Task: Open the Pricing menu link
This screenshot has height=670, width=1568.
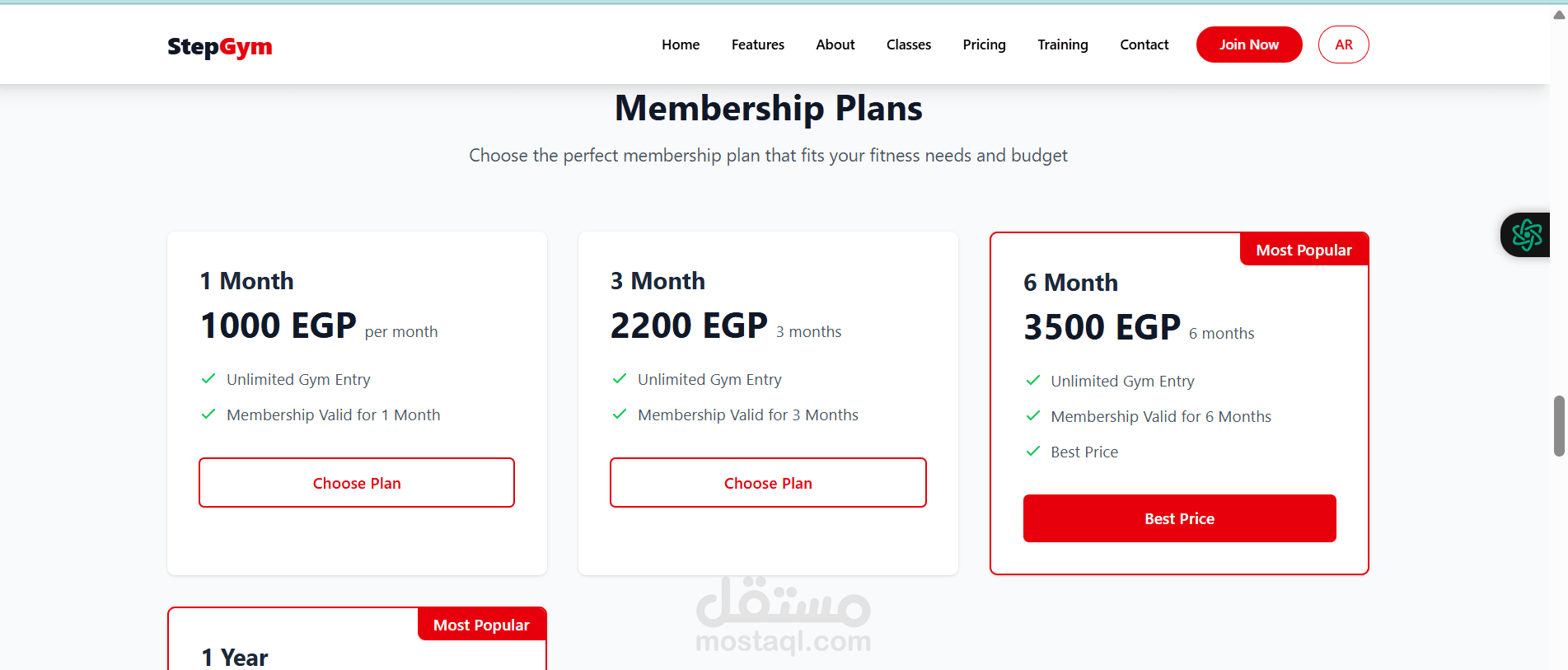Action: pyautogui.click(x=984, y=45)
